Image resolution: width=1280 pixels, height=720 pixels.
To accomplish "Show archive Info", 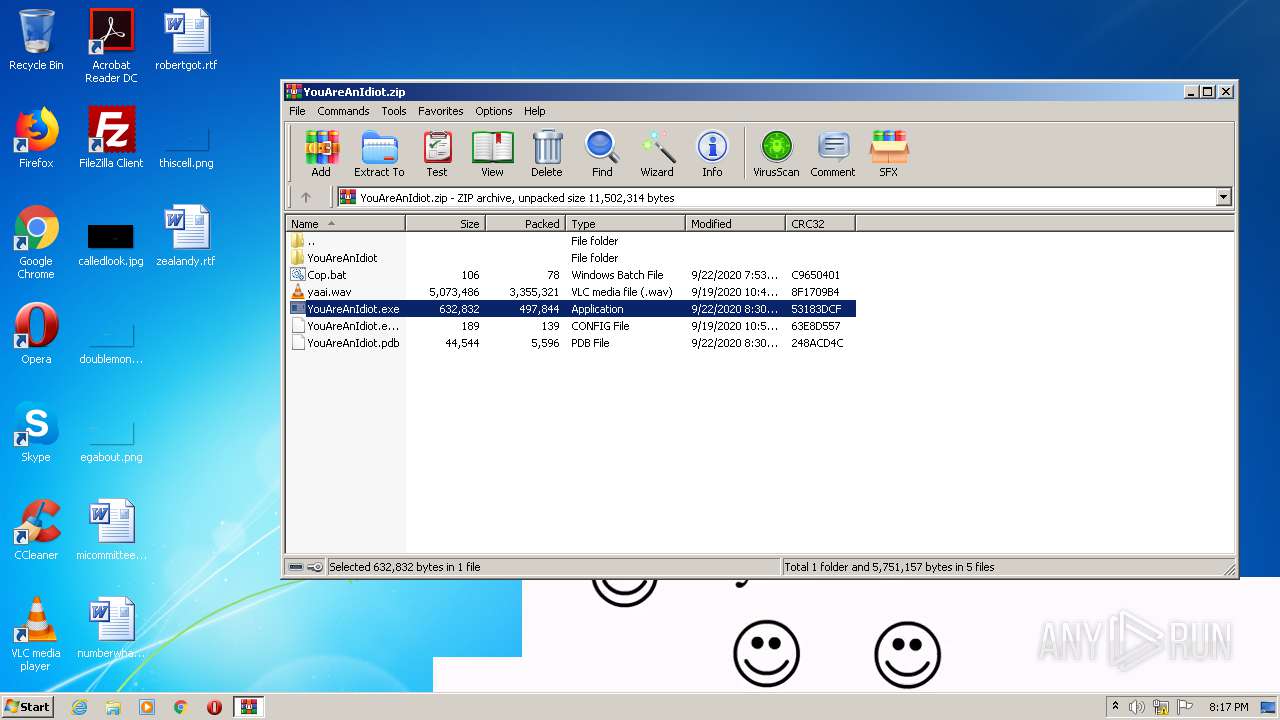I will point(712,154).
